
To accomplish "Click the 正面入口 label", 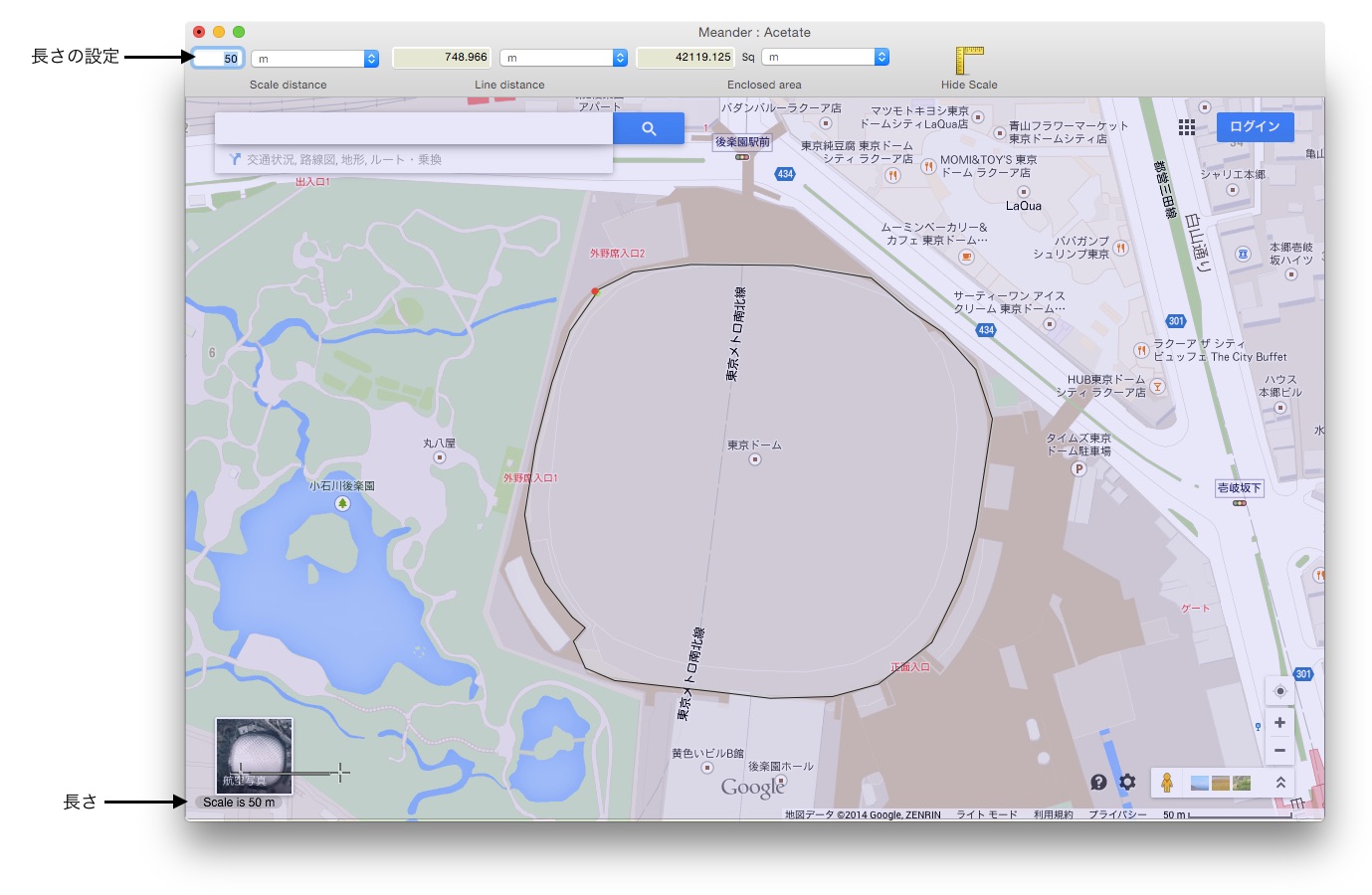I will point(910,667).
